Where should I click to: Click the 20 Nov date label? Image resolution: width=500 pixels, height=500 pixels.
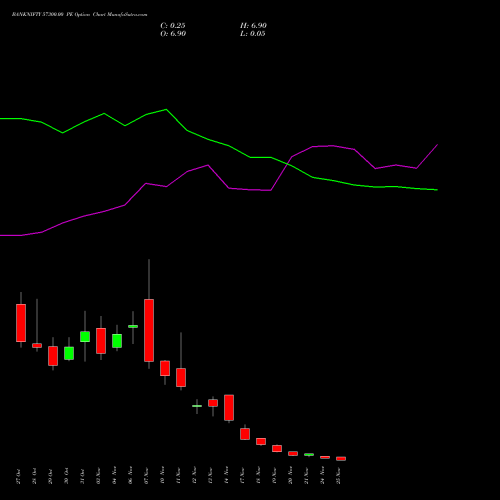(x=290, y=476)
